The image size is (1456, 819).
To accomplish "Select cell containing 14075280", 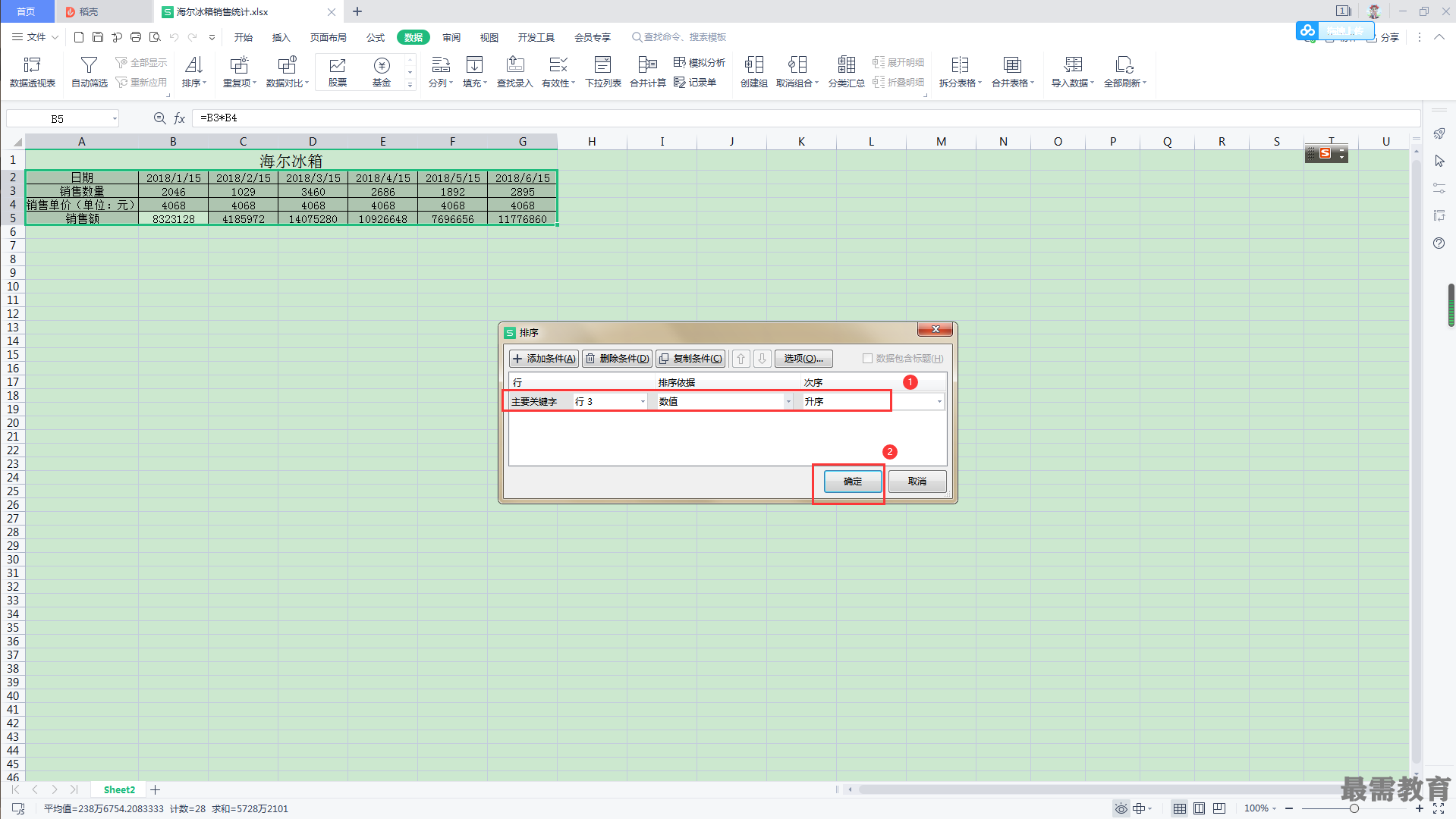I will click(x=313, y=219).
